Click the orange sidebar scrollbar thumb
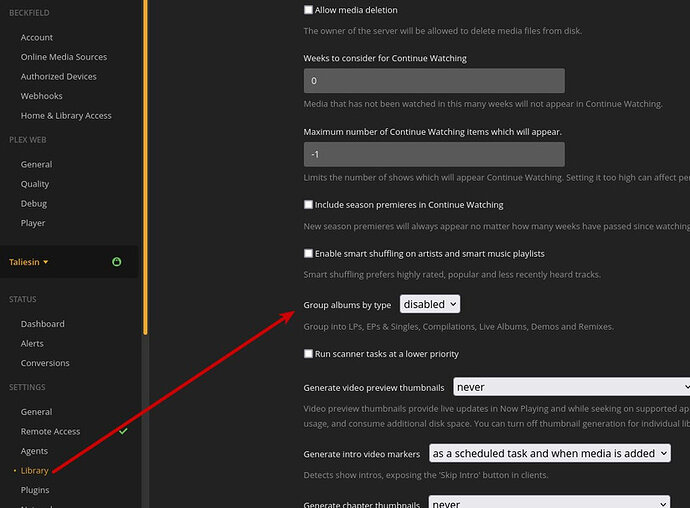Image resolution: width=690 pixels, height=508 pixels. click(145, 167)
